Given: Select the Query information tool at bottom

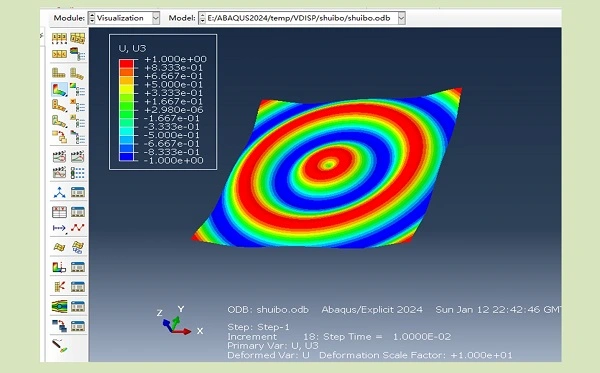Looking at the screenshot, I should coord(59,345).
